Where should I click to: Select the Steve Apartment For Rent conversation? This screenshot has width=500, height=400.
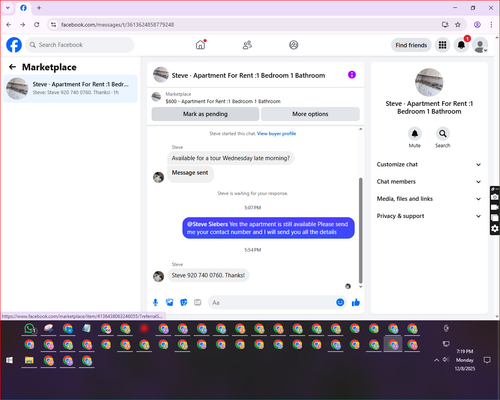tap(70, 88)
